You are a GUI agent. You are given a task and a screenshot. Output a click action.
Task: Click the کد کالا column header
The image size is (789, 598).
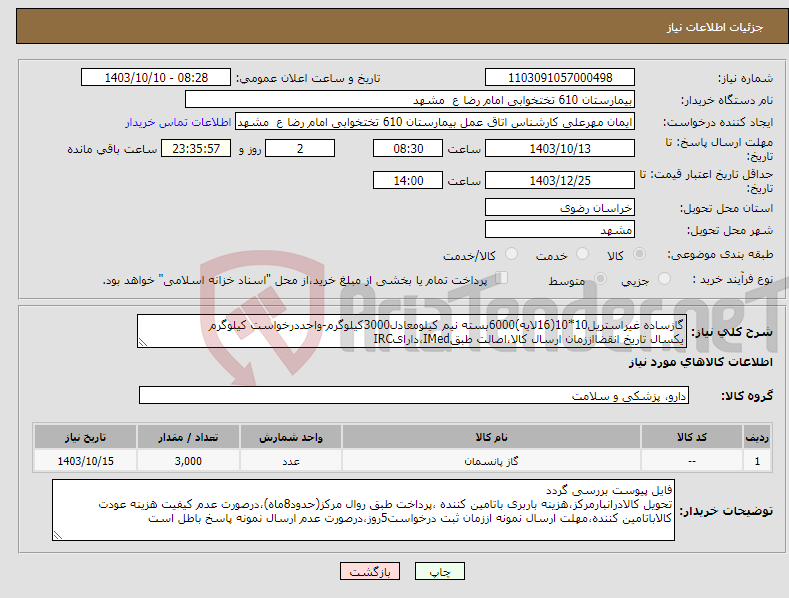pyautogui.click(x=692, y=437)
